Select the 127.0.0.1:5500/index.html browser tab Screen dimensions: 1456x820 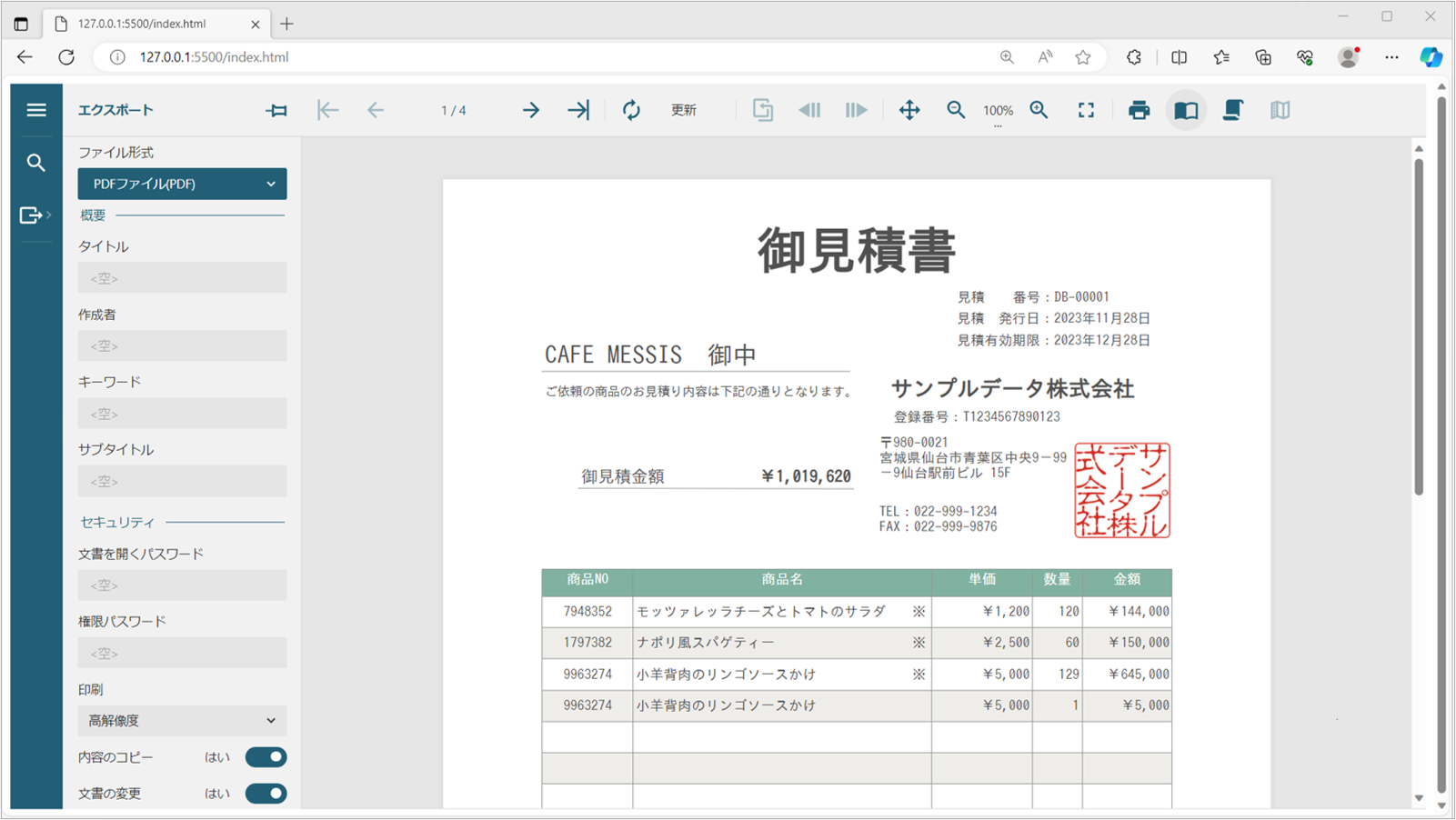[x=156, y=24]
